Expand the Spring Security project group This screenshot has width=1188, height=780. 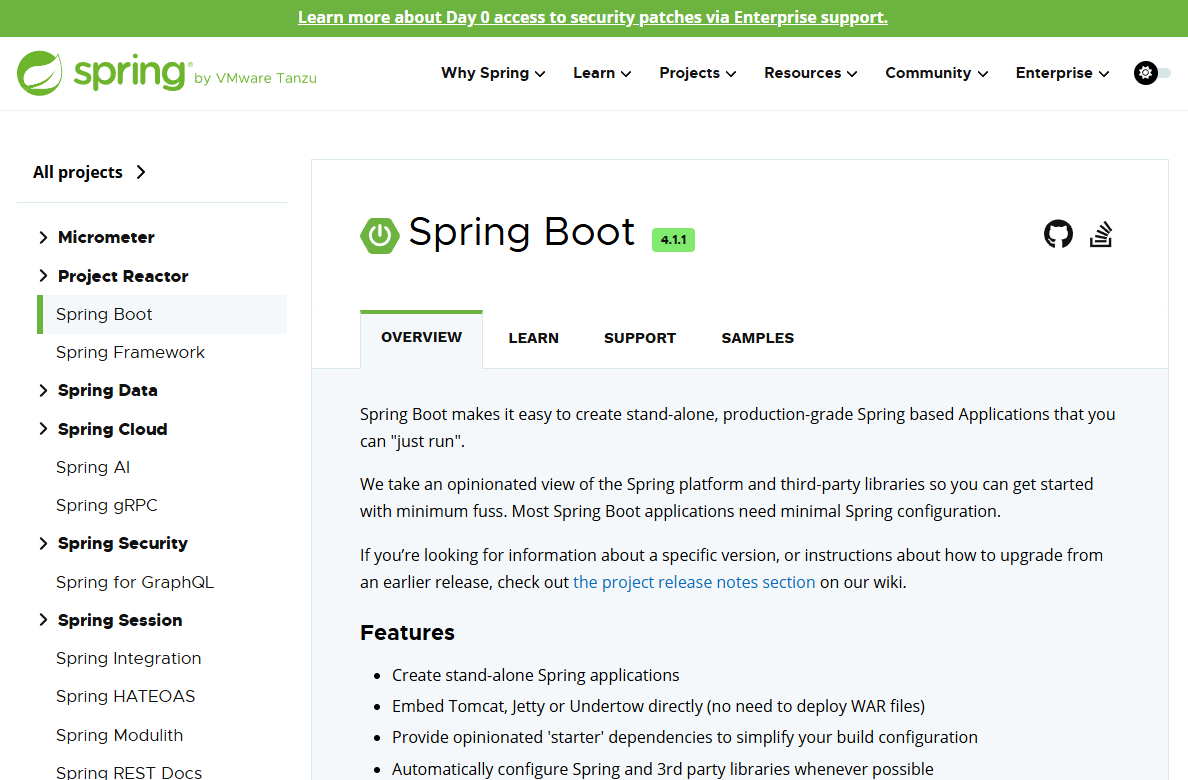[43, 543]
